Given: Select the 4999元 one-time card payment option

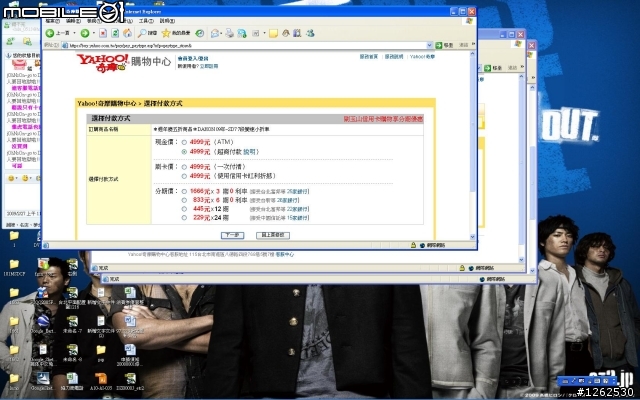Looking at the screenshot, I should (x=184, y=167).
